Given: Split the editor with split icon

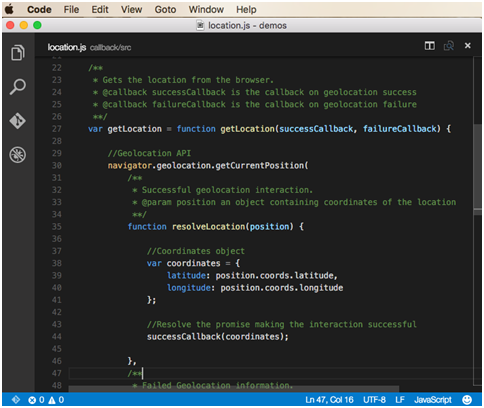Looking at the screenshot, I should coord(430,46).
